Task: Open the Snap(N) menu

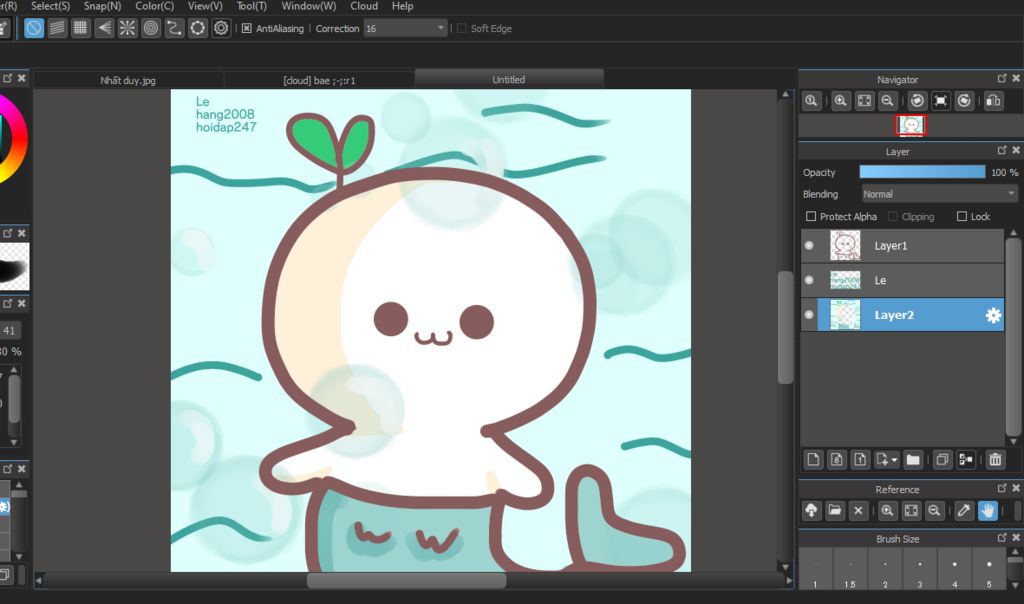Action: coord(103,6)
